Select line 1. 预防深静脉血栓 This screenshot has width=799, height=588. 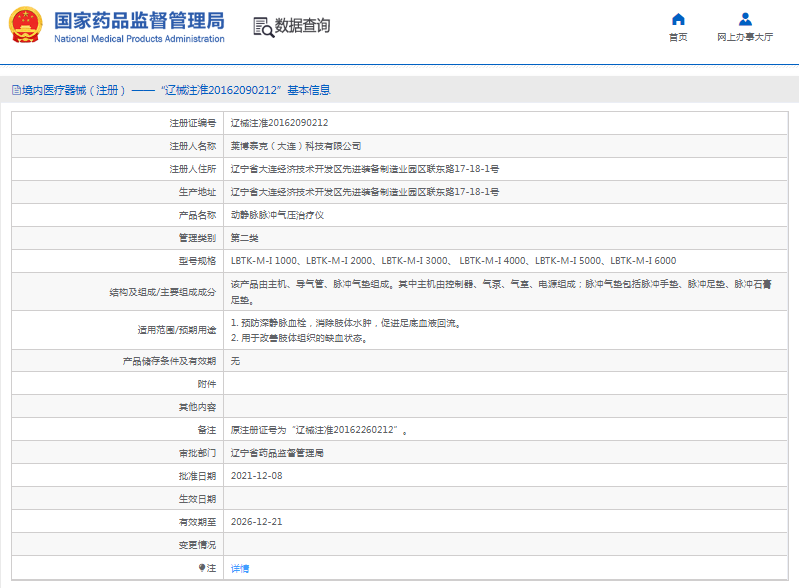tap(347, 323)
